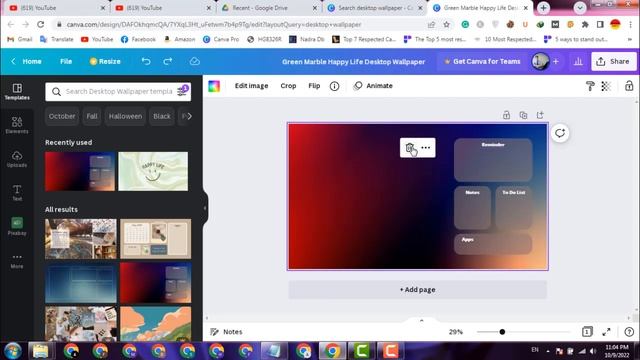640x360 pixels.
Task: Click the trash delete icon on canvas
Action: pos(409,147)
